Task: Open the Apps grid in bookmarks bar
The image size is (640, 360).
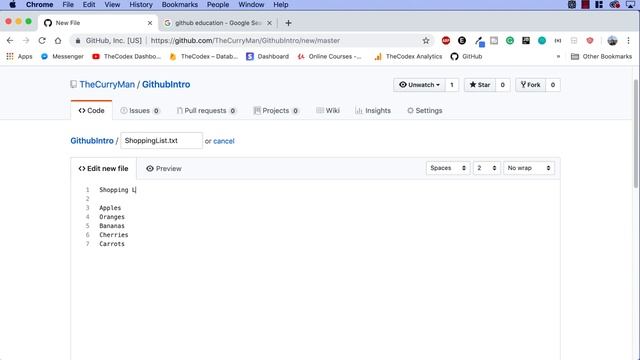Action: pos(19,56)
